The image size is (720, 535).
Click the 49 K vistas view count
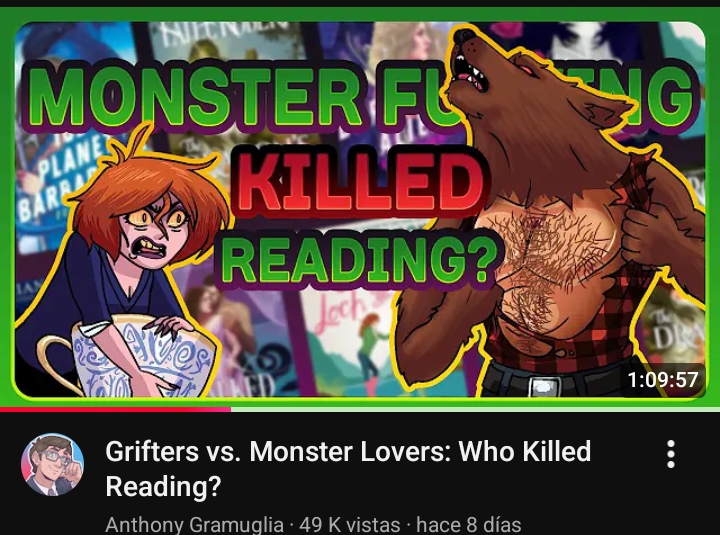[350, 524]
